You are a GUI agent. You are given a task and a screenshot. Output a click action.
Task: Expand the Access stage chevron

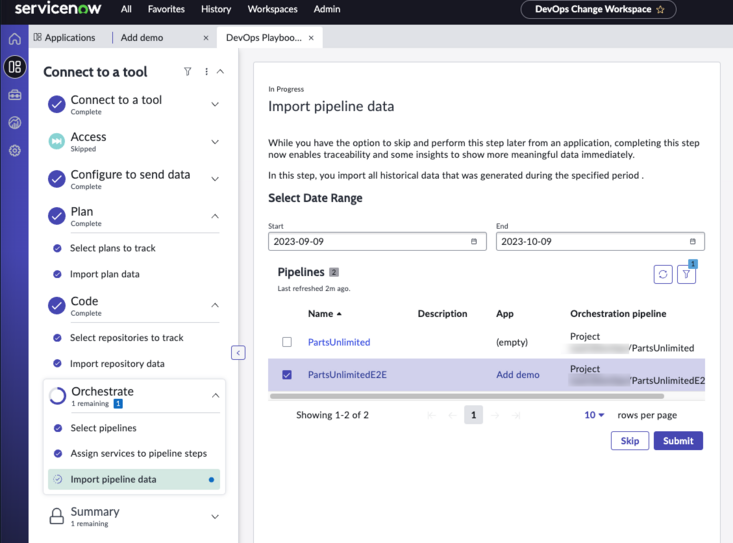[215, 142]
